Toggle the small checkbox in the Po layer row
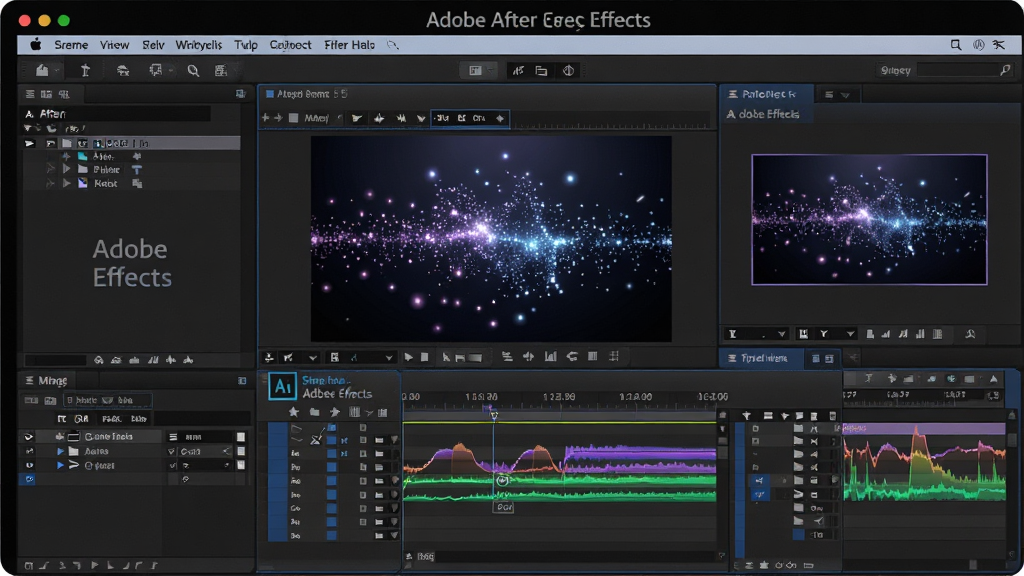This screenshot has width=1024, height=576. [x=362, y=468]
